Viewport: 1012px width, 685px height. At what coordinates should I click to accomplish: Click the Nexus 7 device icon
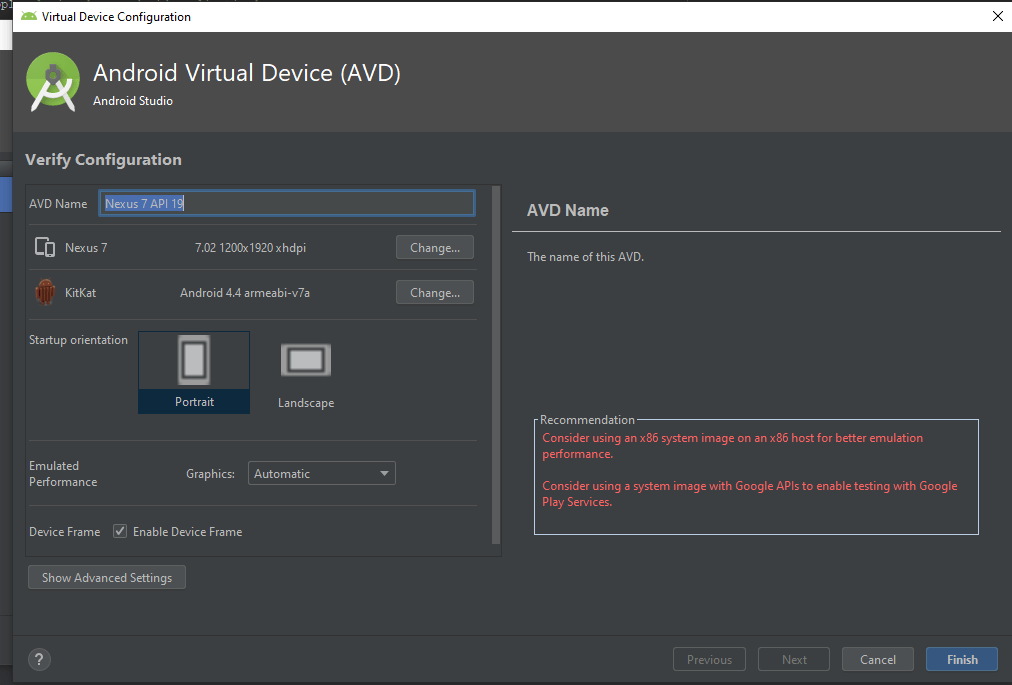coord(45,247)
